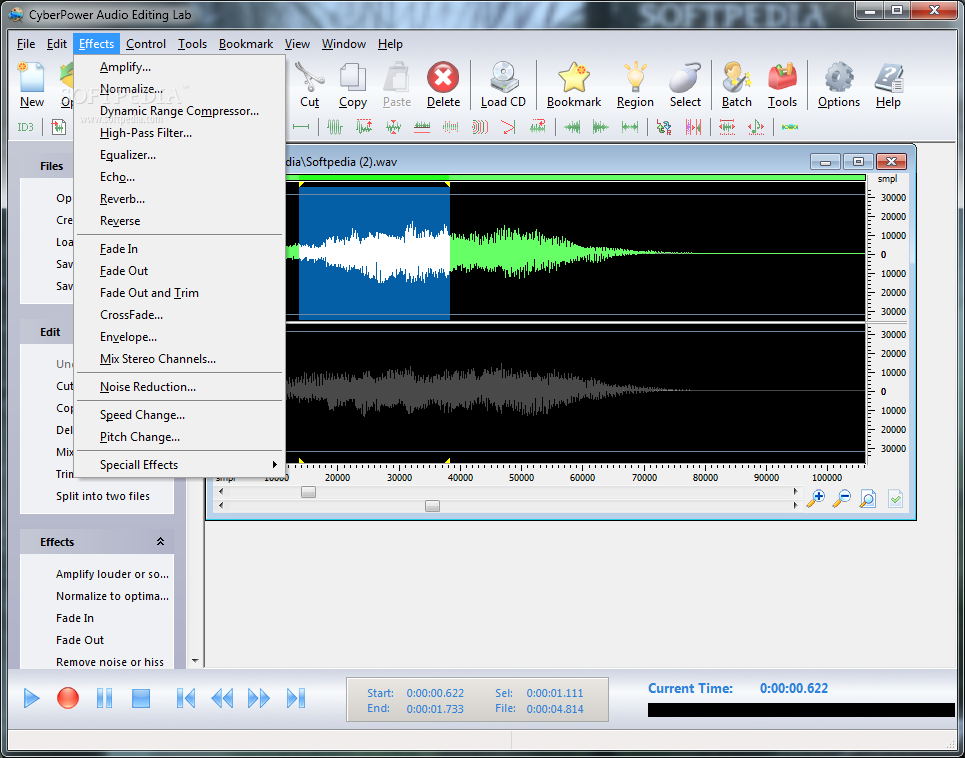965x758 pixels.
Task: Open the Window menu
Action: [343, 44]
